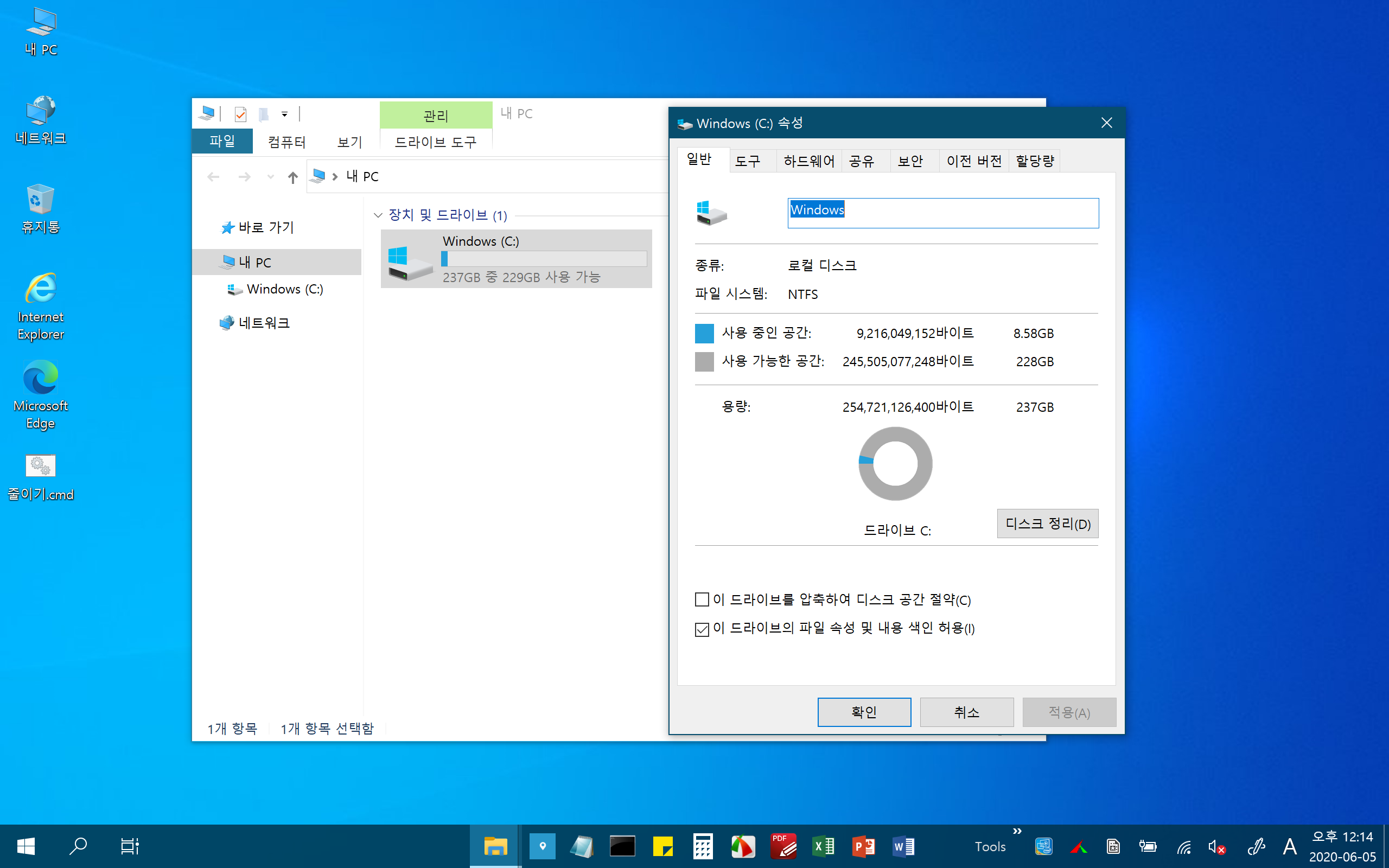The image size is (1389, 868).
Task: Launch Microsoft Edge from desktop
Action: (x=41, y=395)
